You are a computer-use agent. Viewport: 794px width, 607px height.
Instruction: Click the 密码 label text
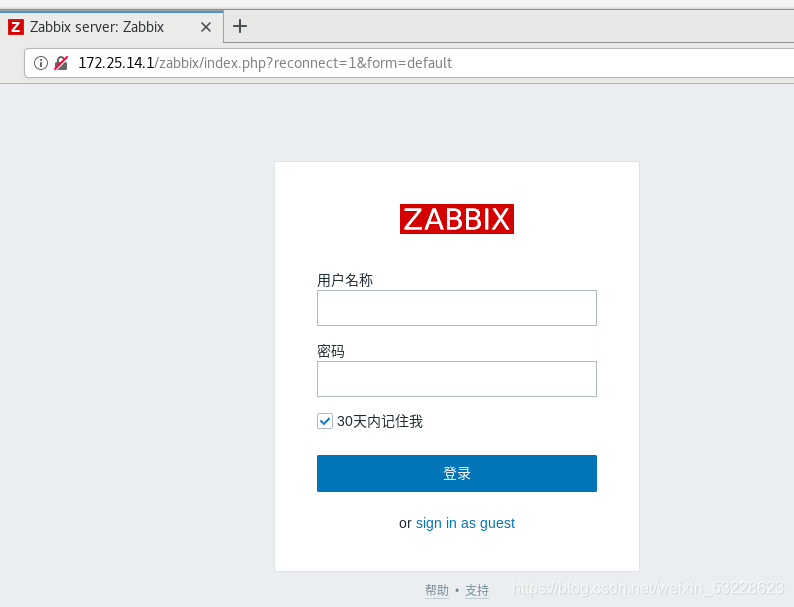coord(331,351)
